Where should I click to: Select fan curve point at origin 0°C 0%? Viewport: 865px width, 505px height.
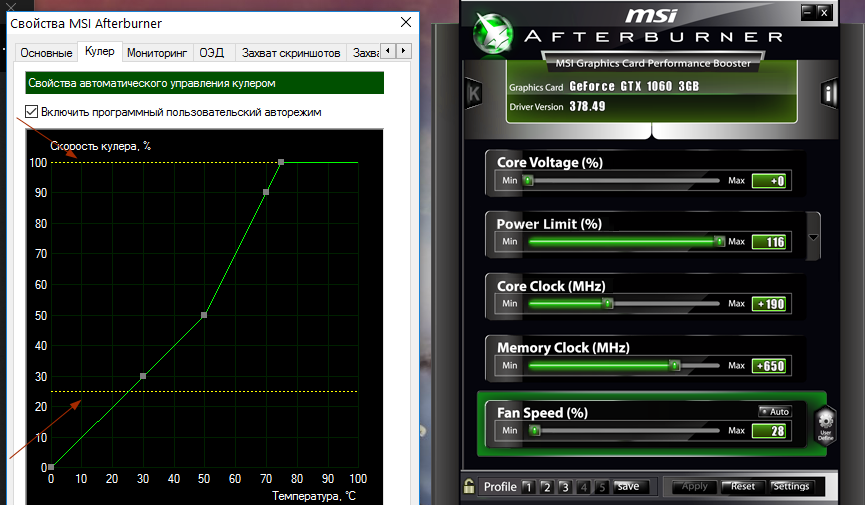(x=51, y=467)
